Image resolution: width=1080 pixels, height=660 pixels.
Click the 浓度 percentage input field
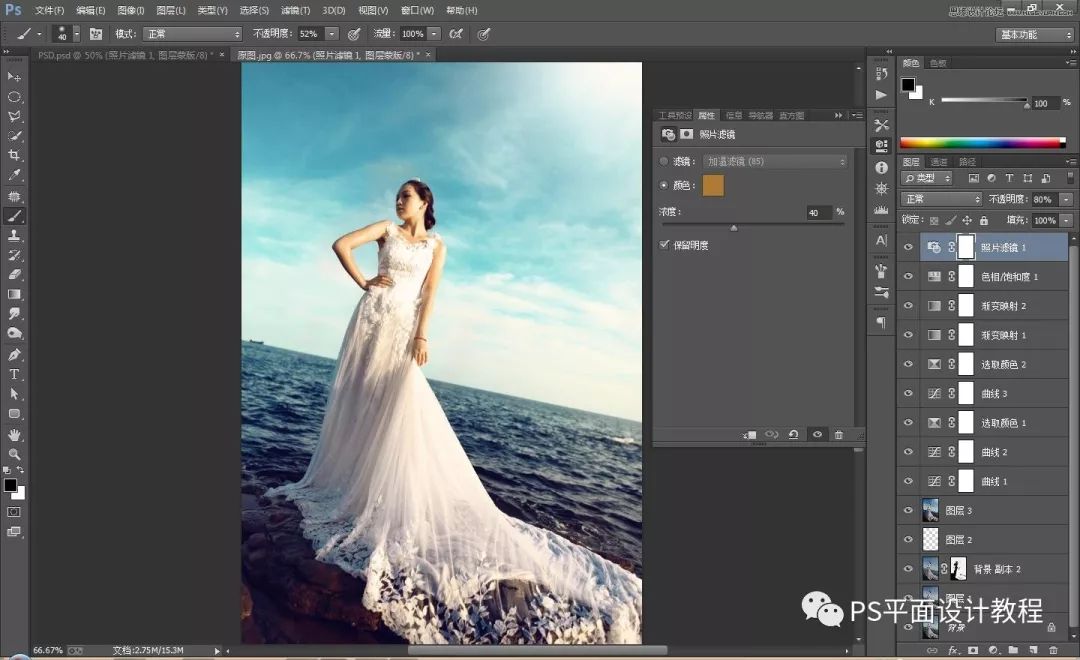(818, 213)
